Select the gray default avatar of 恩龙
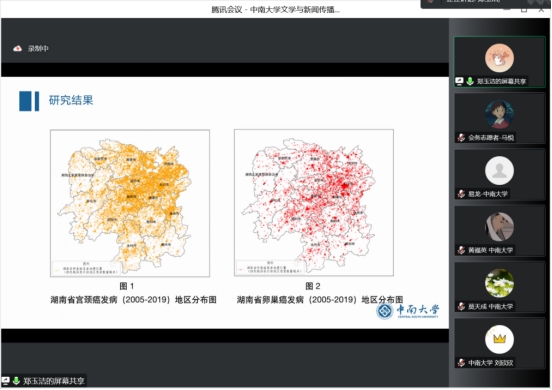 pos(499,170)
